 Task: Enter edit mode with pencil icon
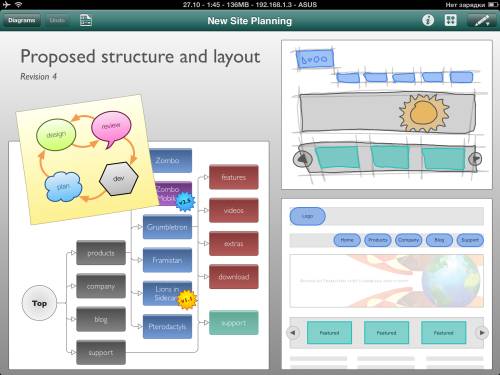(x=482, y=20)
